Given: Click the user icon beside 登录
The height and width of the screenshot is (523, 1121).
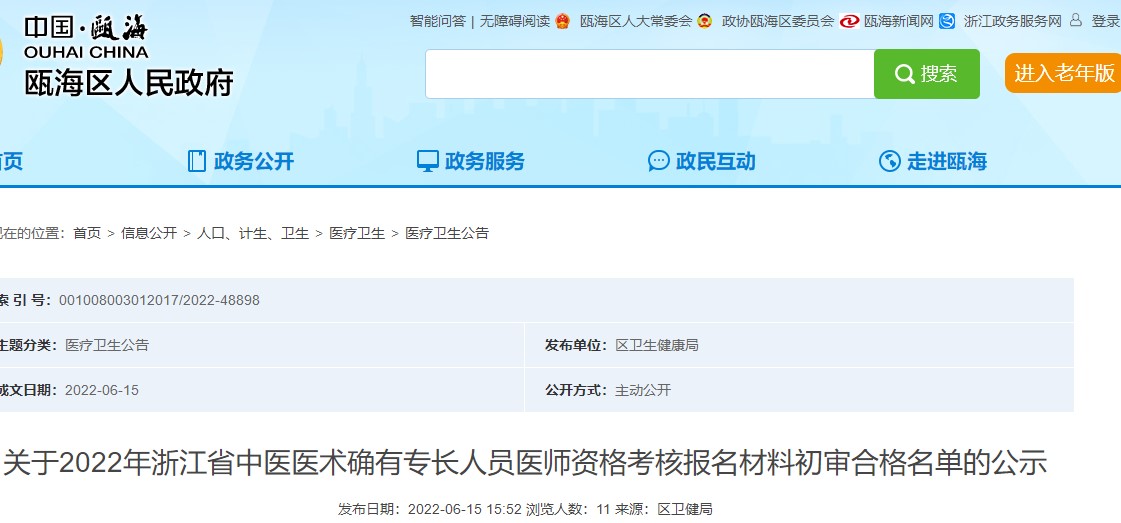Looking at the screenshot, I should coord(1076,20).
